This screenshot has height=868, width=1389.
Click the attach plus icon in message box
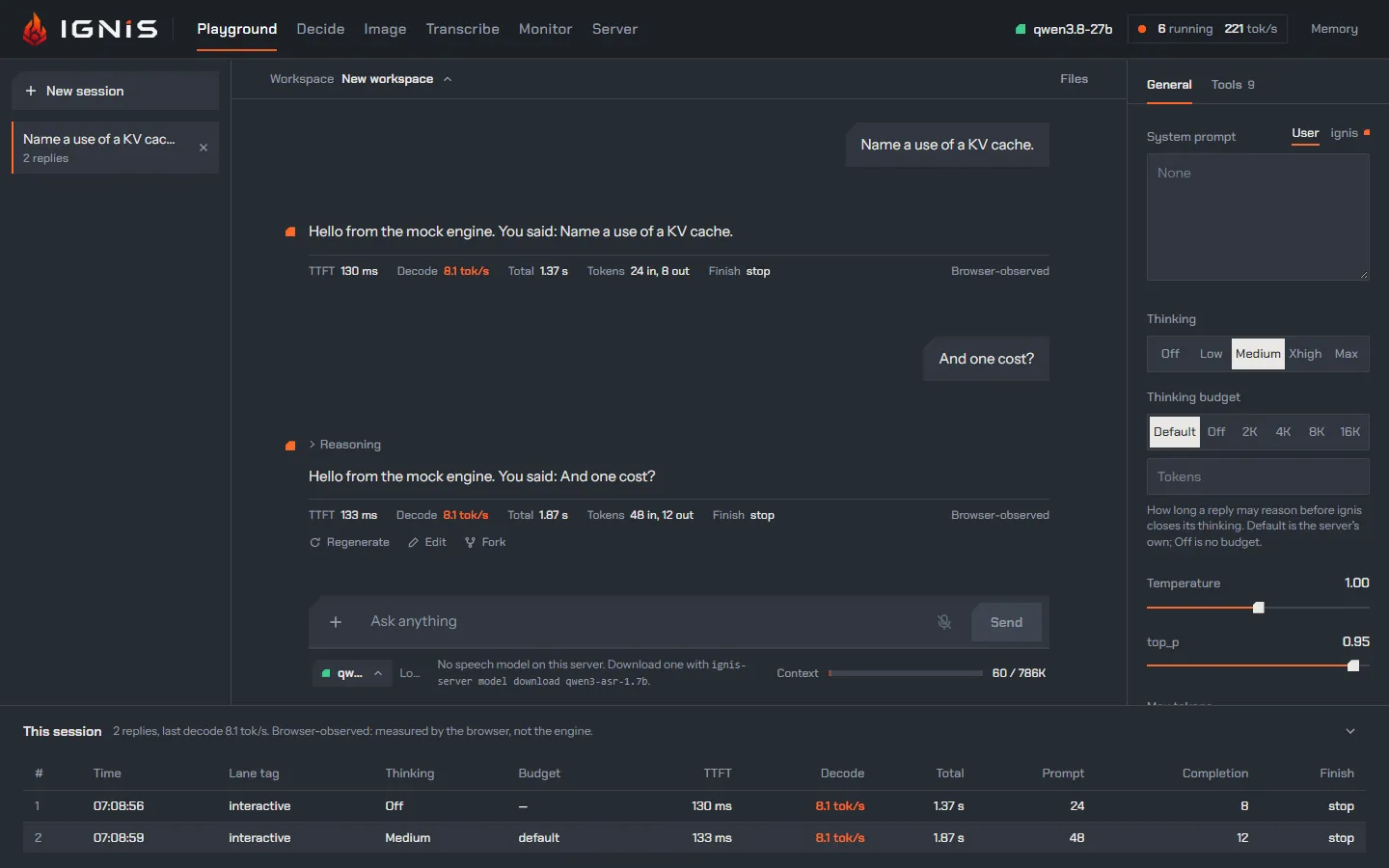click(336, 622)
